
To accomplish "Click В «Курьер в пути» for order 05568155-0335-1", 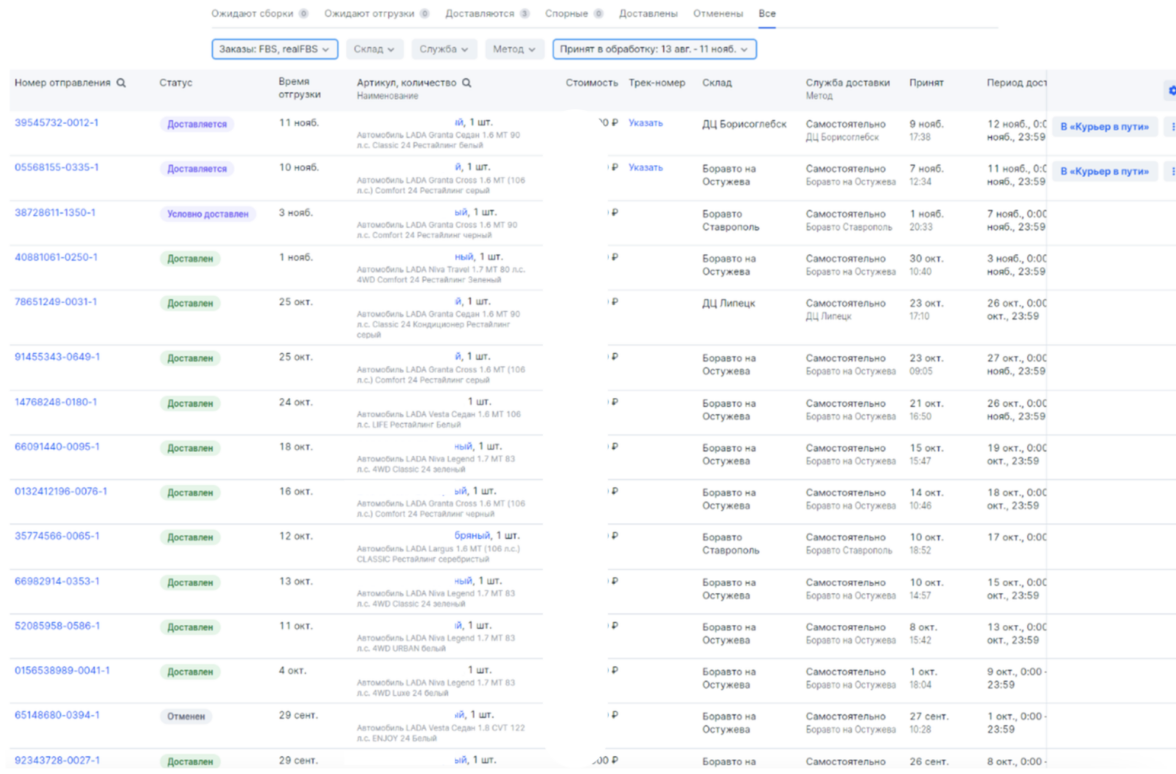I will tap(1104, 172).
